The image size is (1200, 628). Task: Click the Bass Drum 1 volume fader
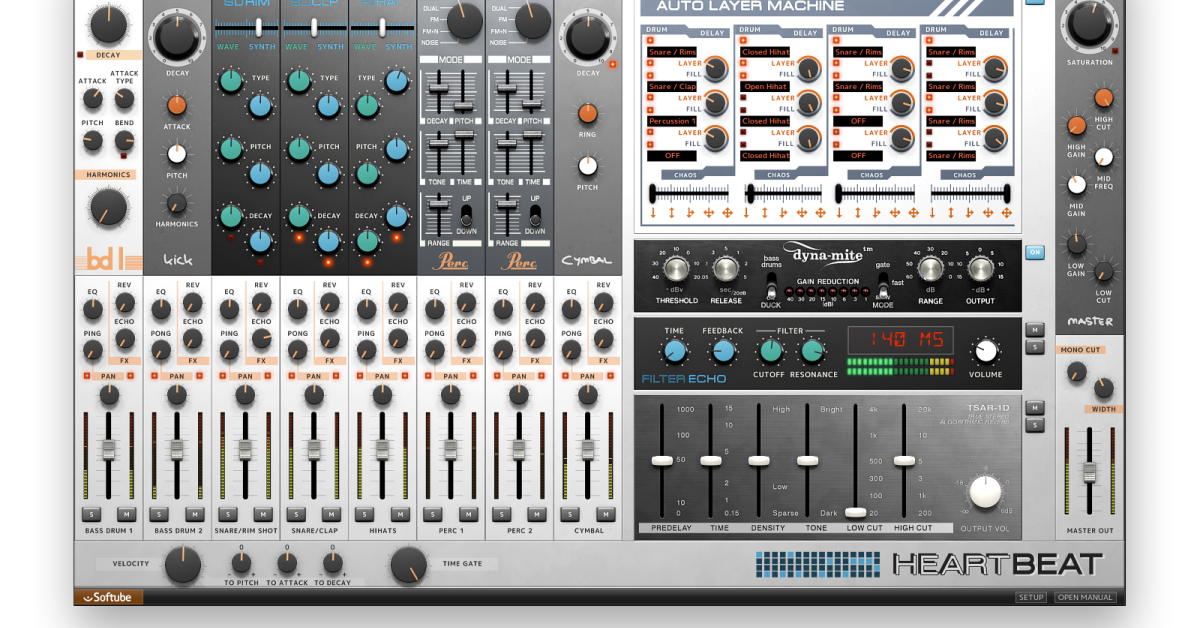pyautogui.click(x=109, y=449)
